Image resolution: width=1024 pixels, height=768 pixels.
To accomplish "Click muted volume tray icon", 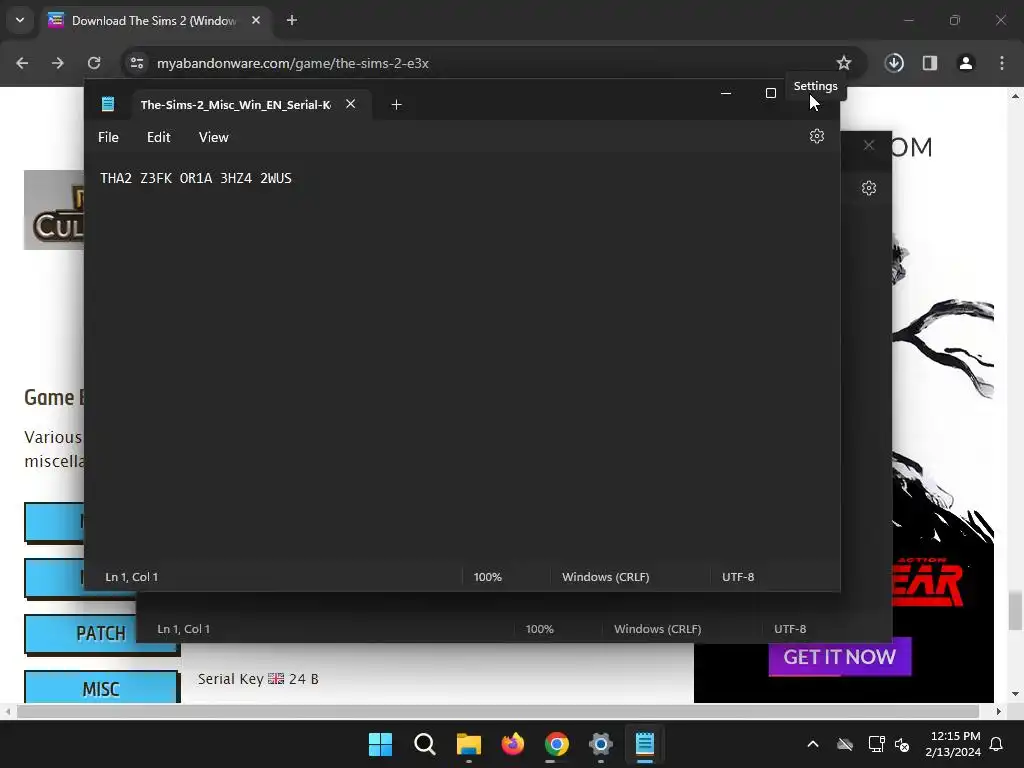I will coord(903,744).
